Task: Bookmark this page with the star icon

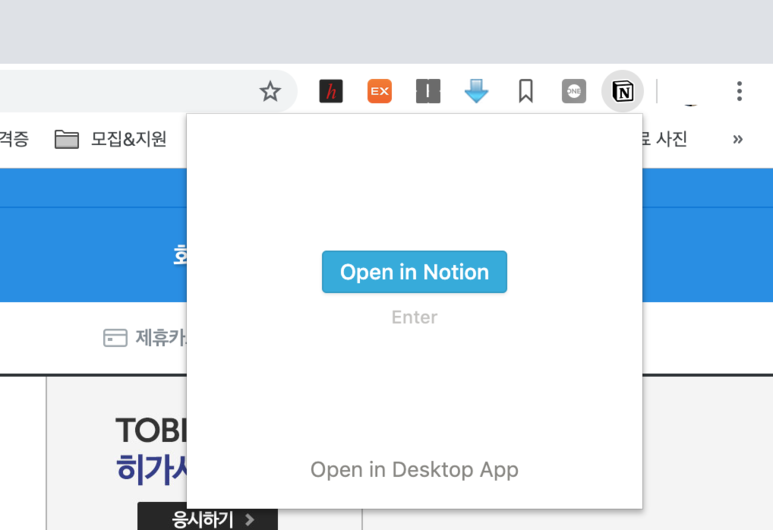Action: click(x=270, y=92)
